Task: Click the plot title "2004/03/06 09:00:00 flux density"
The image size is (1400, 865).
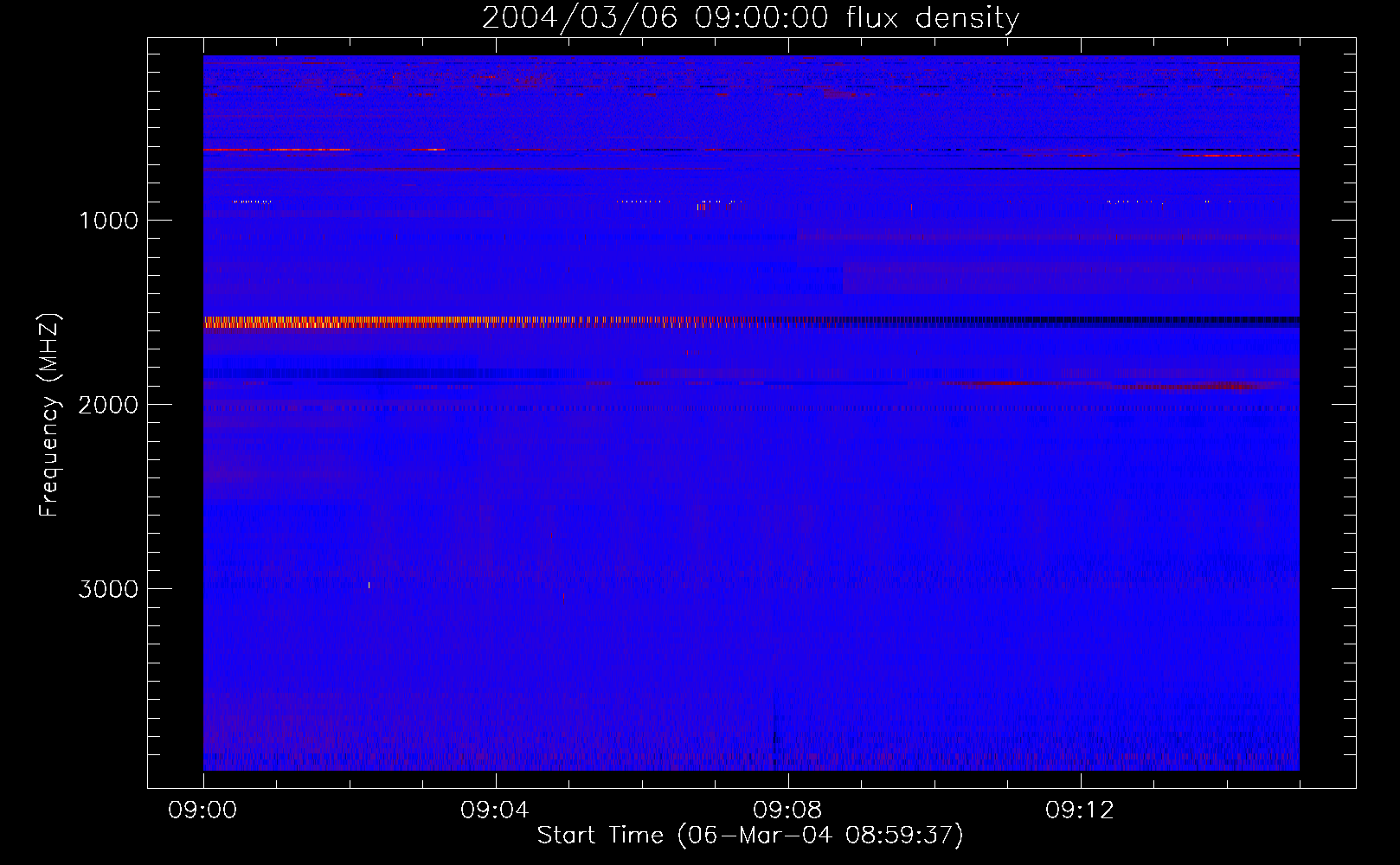Action: click(750, 18)
